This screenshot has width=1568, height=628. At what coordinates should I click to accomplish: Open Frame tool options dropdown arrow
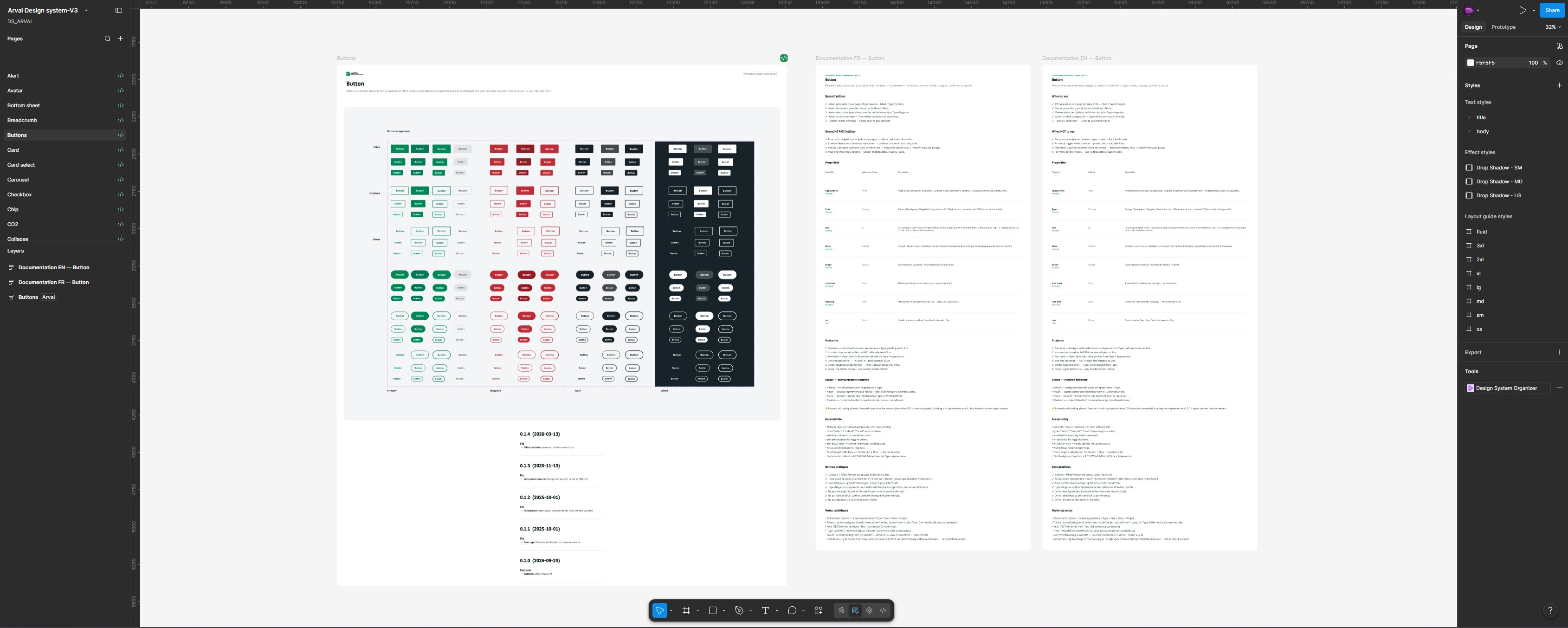point(697,611)
